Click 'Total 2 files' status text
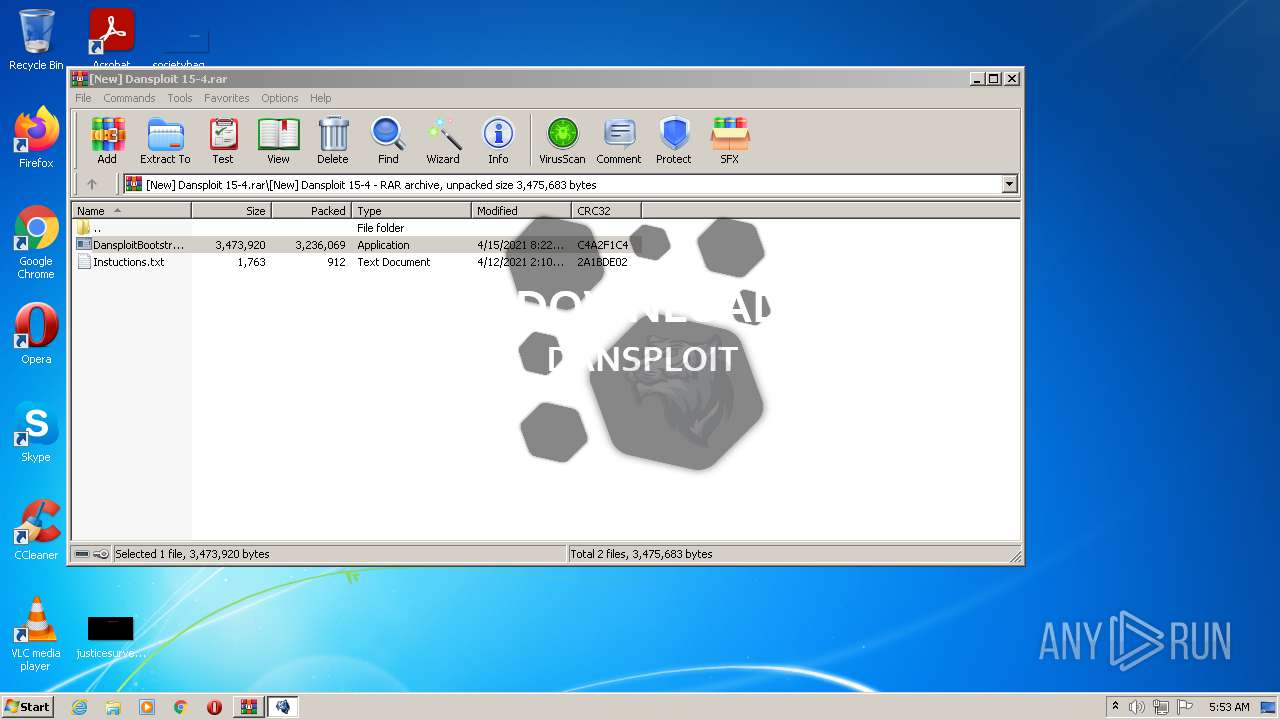1280x720 pixels. pos(641,554)
